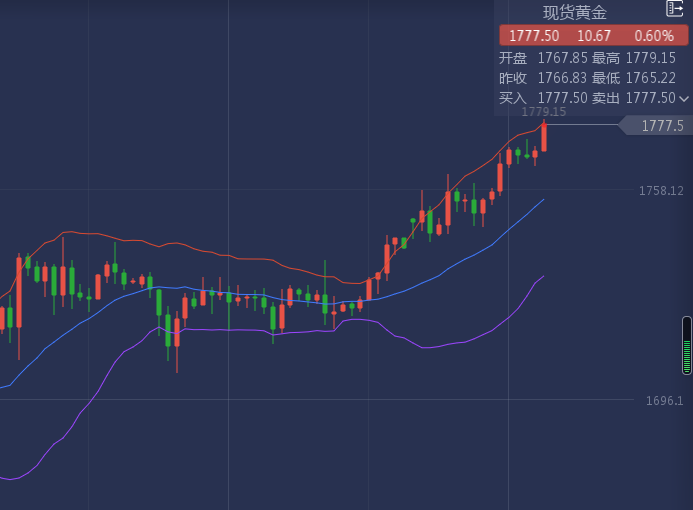Expand the quote details chevron after 卖出 price
Screen dimensions: 693x510
tap(684, 98)
